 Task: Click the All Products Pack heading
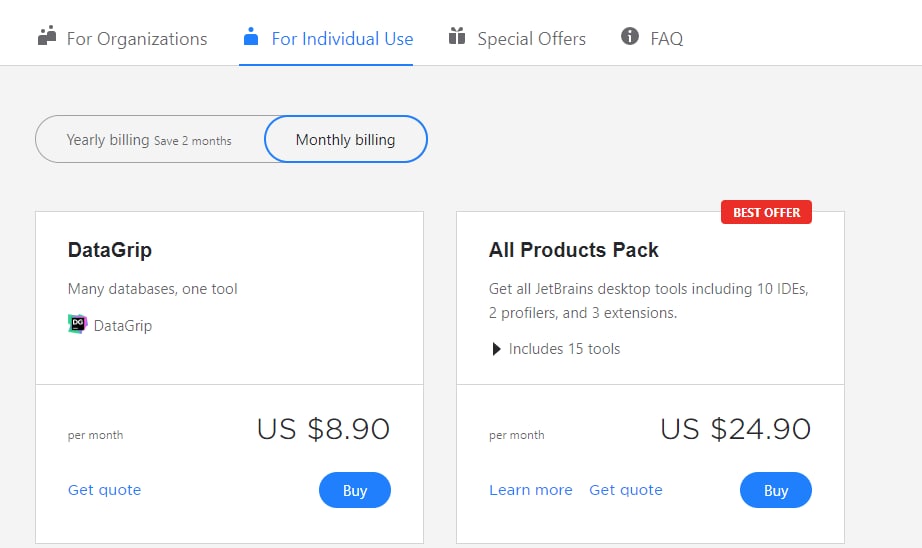(x=573, y=250)
